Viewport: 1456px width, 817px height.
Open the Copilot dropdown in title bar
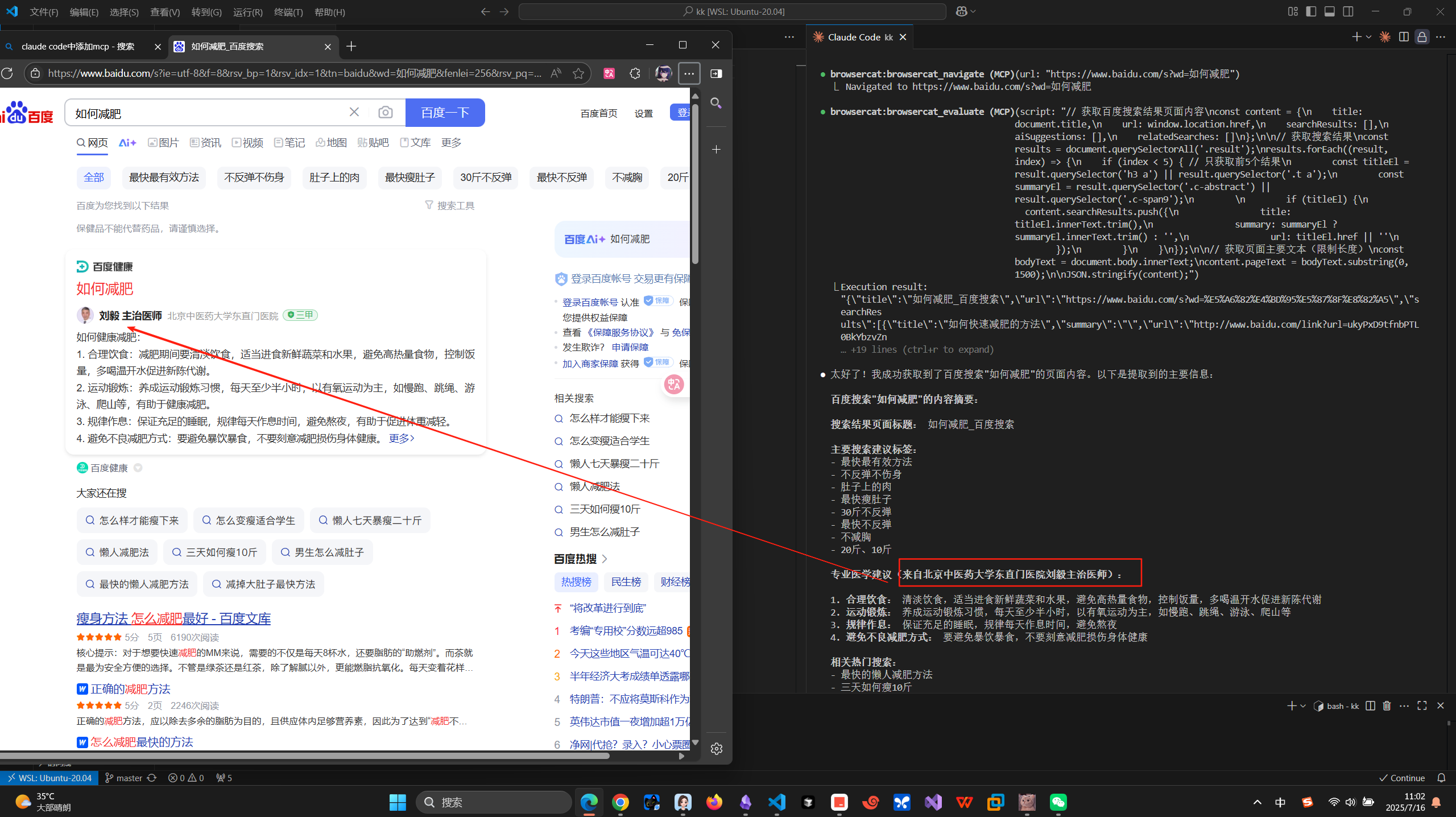(x=966, y=11)
